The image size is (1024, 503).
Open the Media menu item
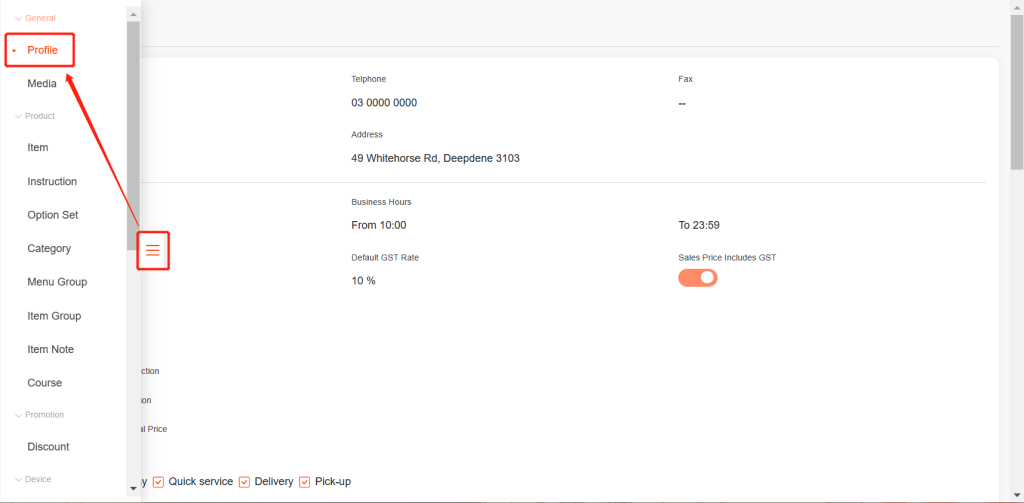(x=42, y=84)
